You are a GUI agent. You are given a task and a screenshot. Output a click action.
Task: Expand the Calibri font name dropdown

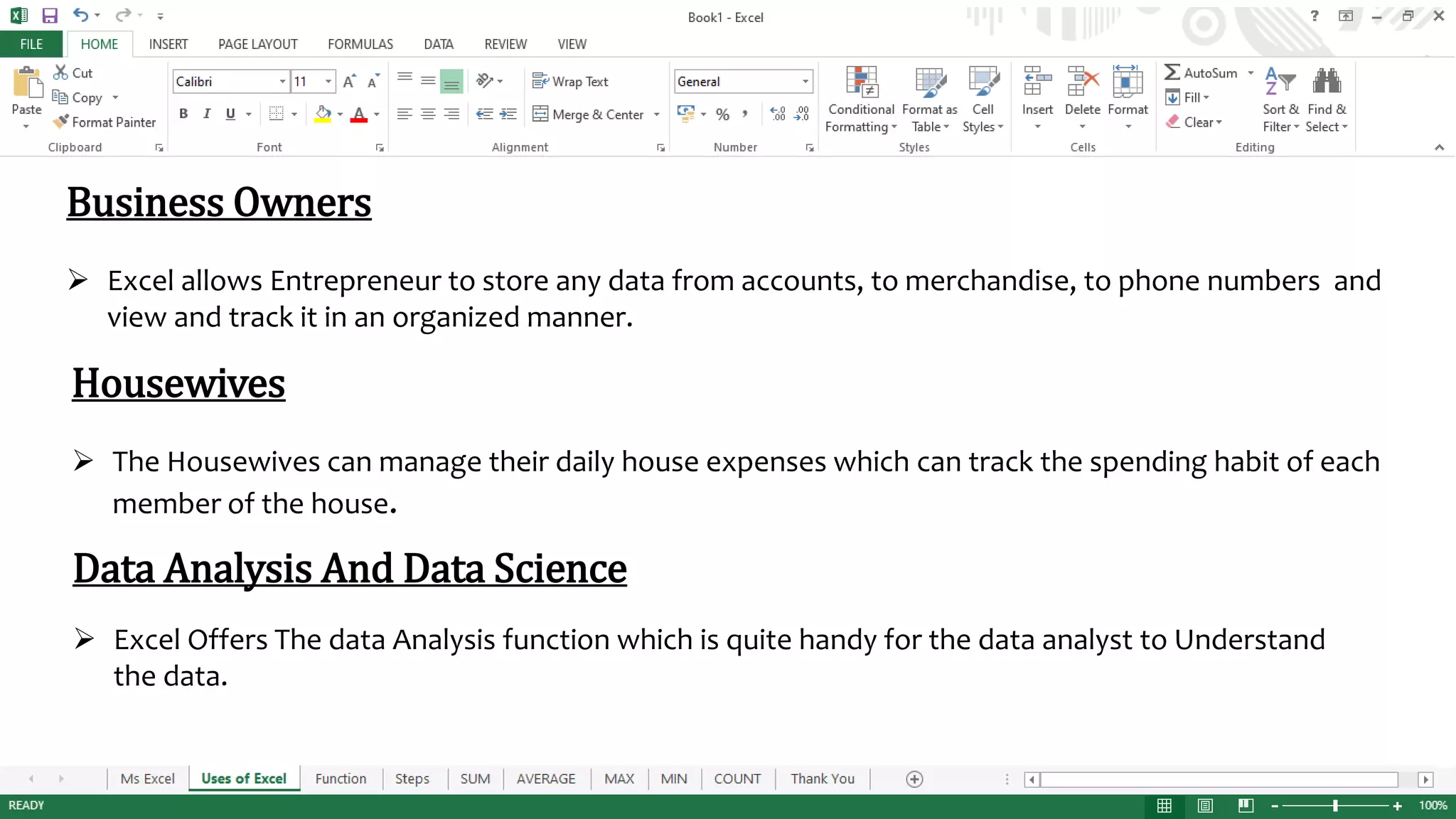[282, 81]
